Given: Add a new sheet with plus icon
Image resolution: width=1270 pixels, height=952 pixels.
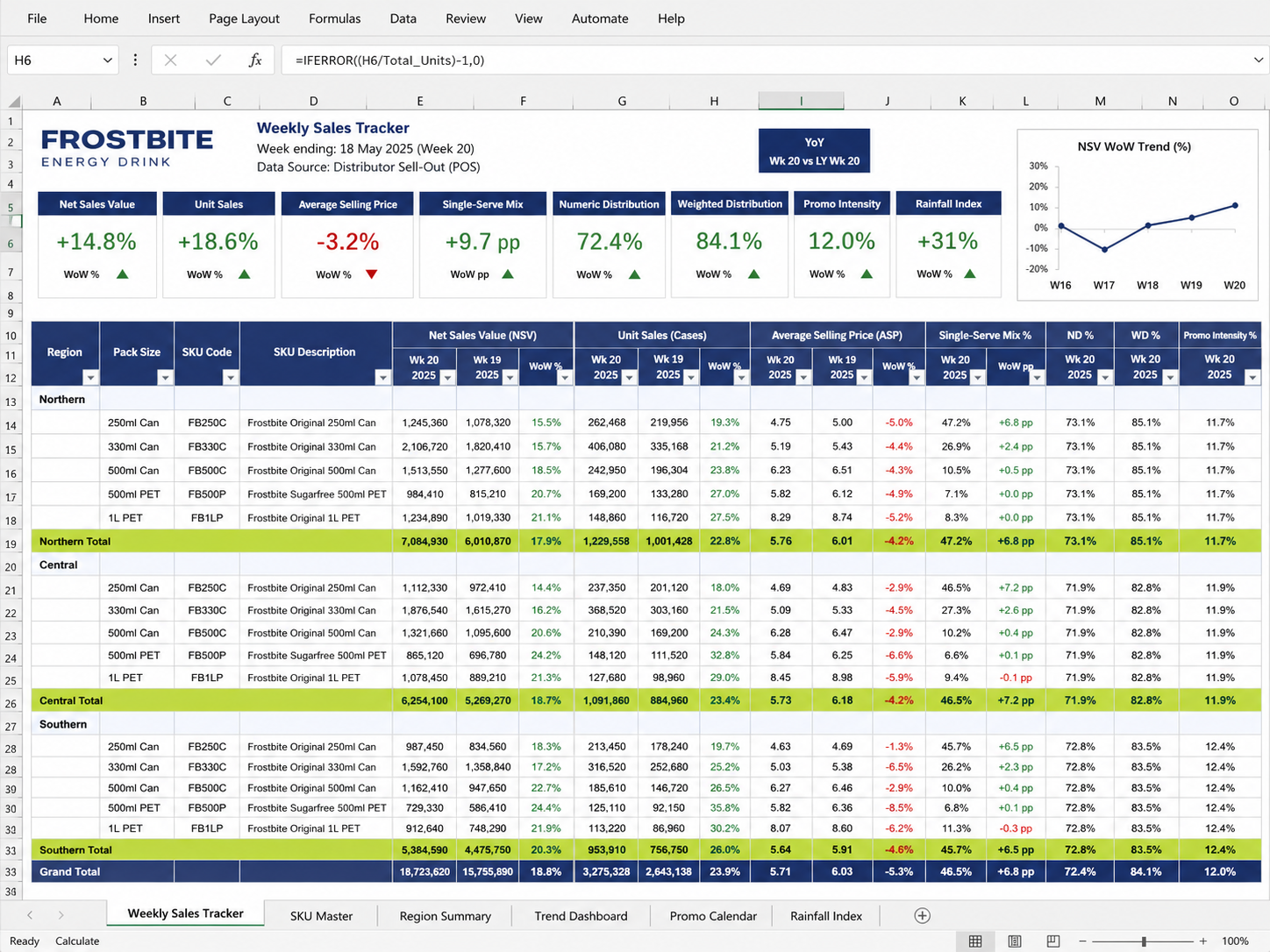Looking at the screenshot, I should 922,915.
